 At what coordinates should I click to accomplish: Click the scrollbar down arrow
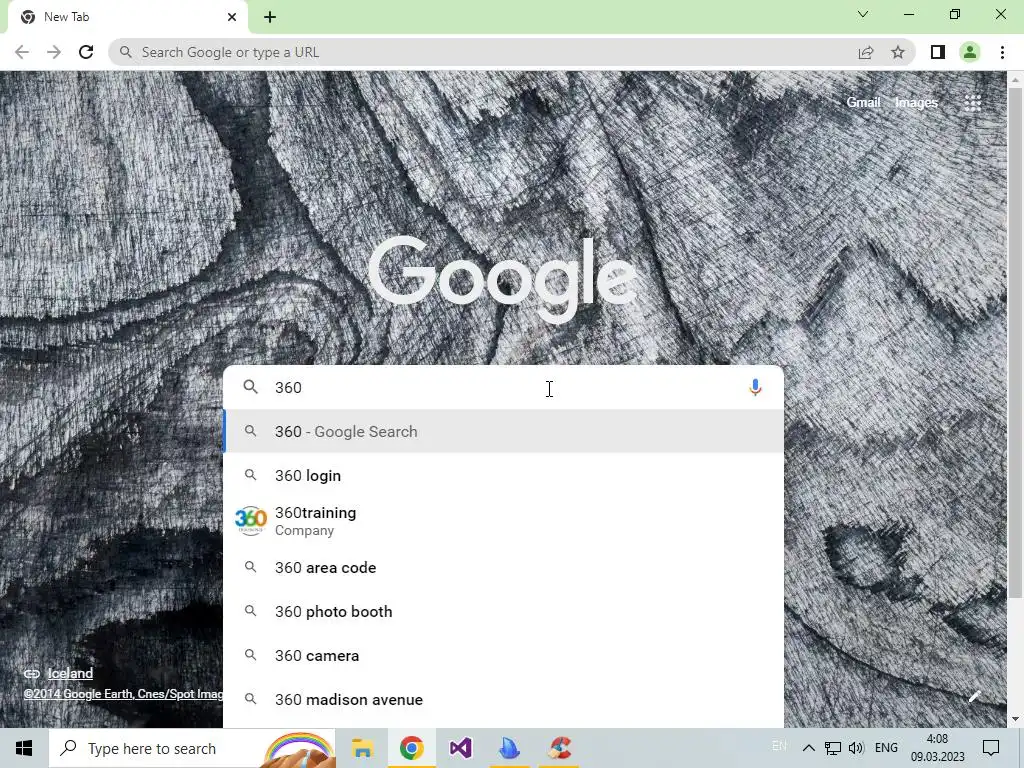click(1016, 719)
